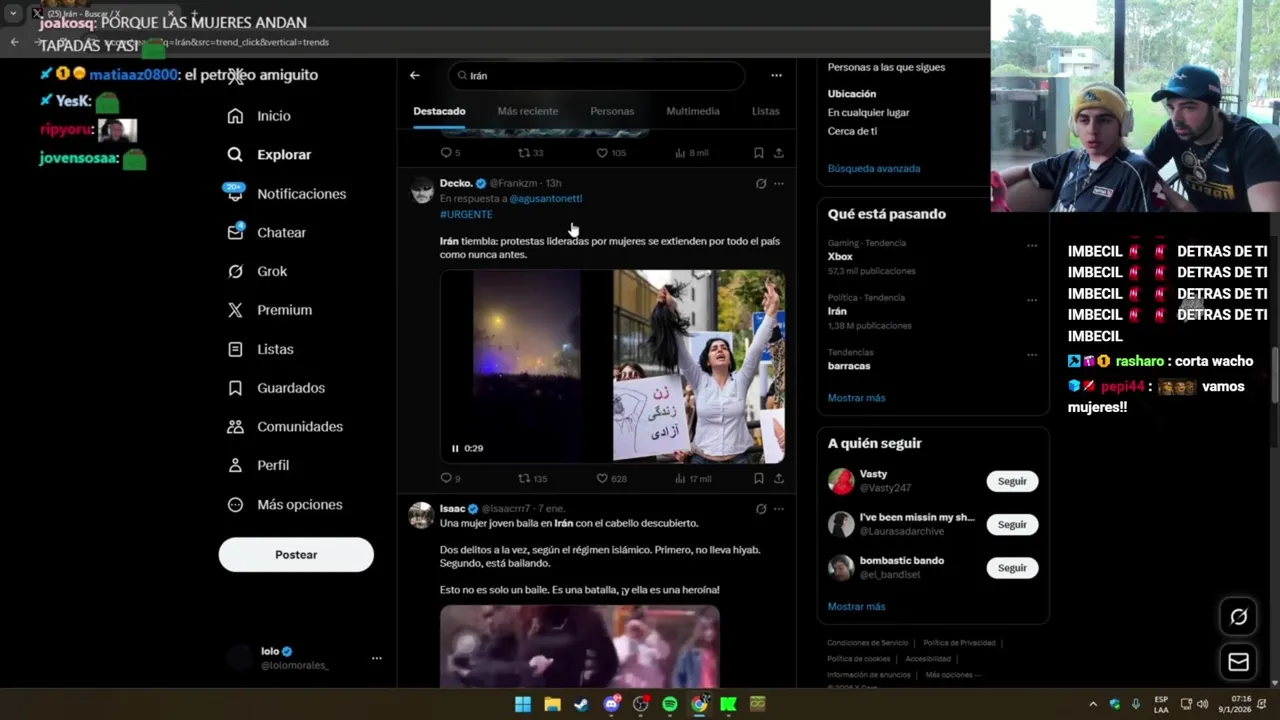1280x720 pixels.
Task: Click Grok icon on Decko's post
Action: point(761,184)
